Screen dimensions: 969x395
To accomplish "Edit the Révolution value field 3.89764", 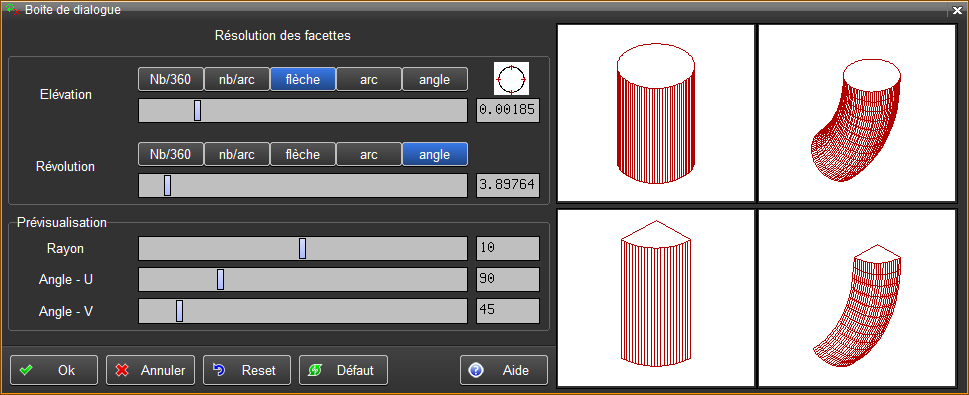I will [x=508, y=185].
